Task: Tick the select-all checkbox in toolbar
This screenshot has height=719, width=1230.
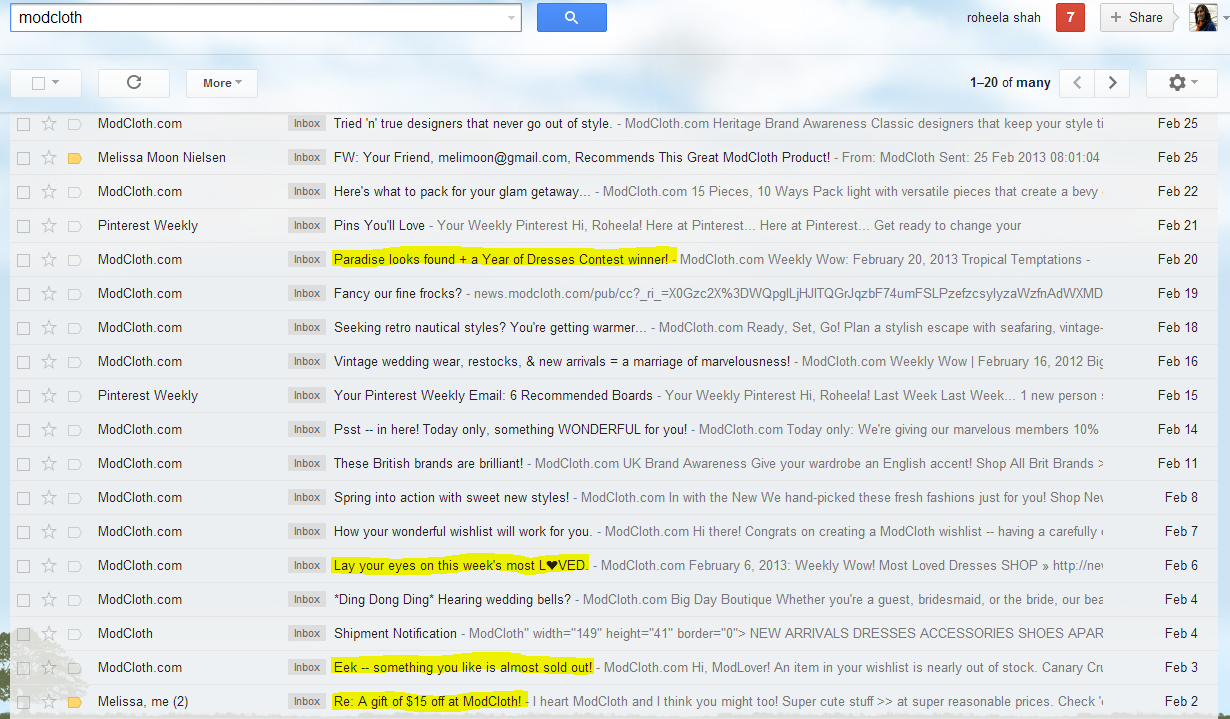Action: [x=38, y=83]
